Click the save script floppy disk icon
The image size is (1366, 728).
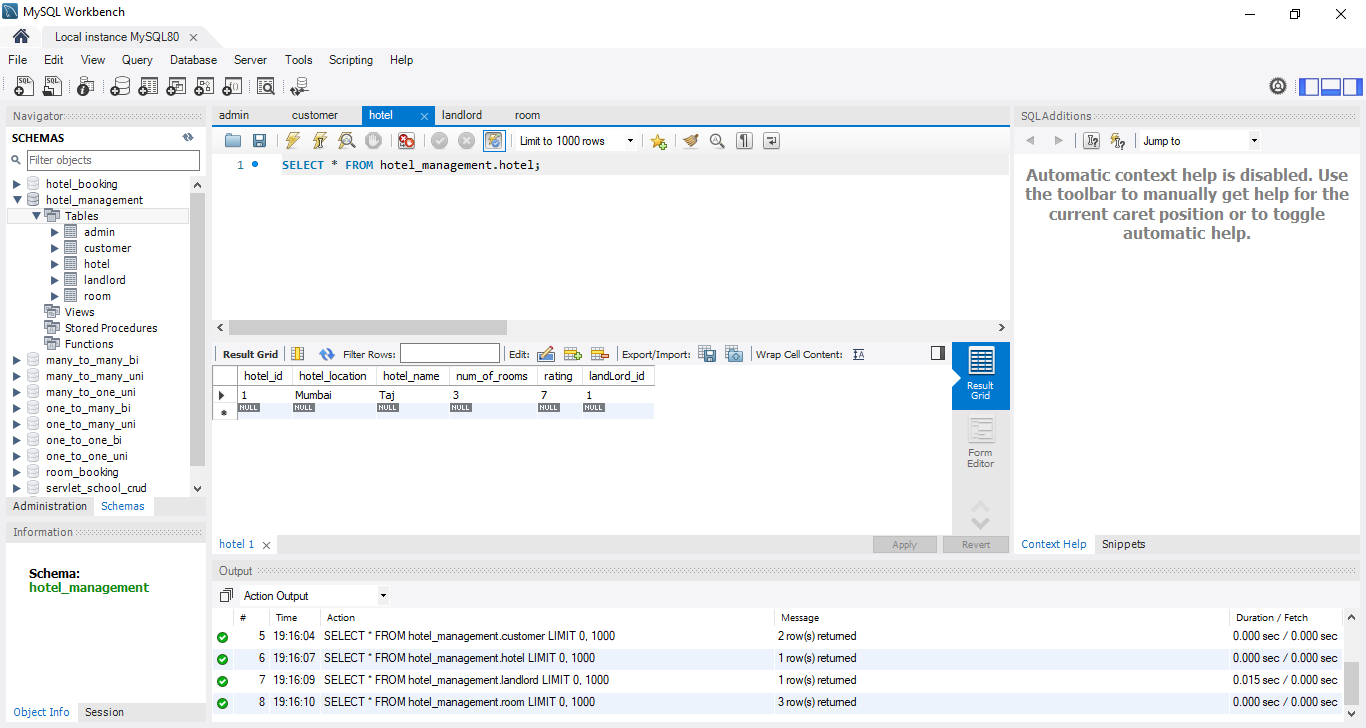pyautogui.click(x=259, y=141)
